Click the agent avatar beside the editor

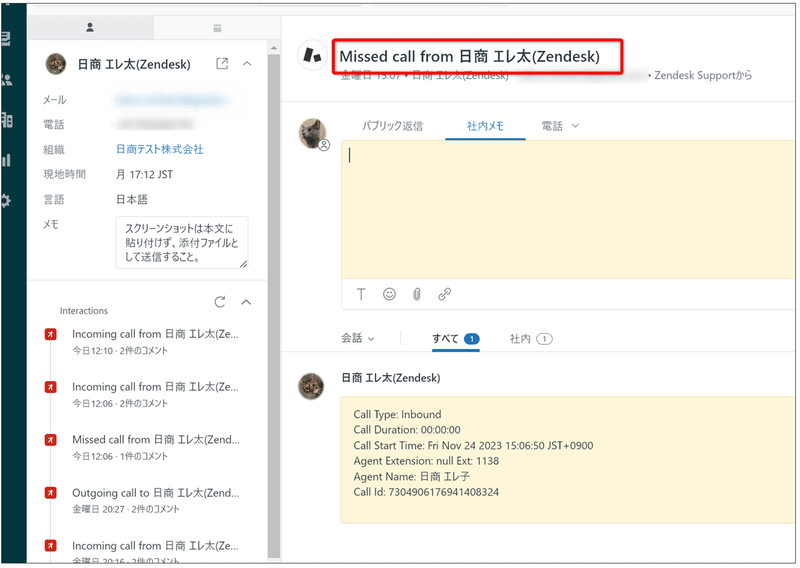(313, 133)
